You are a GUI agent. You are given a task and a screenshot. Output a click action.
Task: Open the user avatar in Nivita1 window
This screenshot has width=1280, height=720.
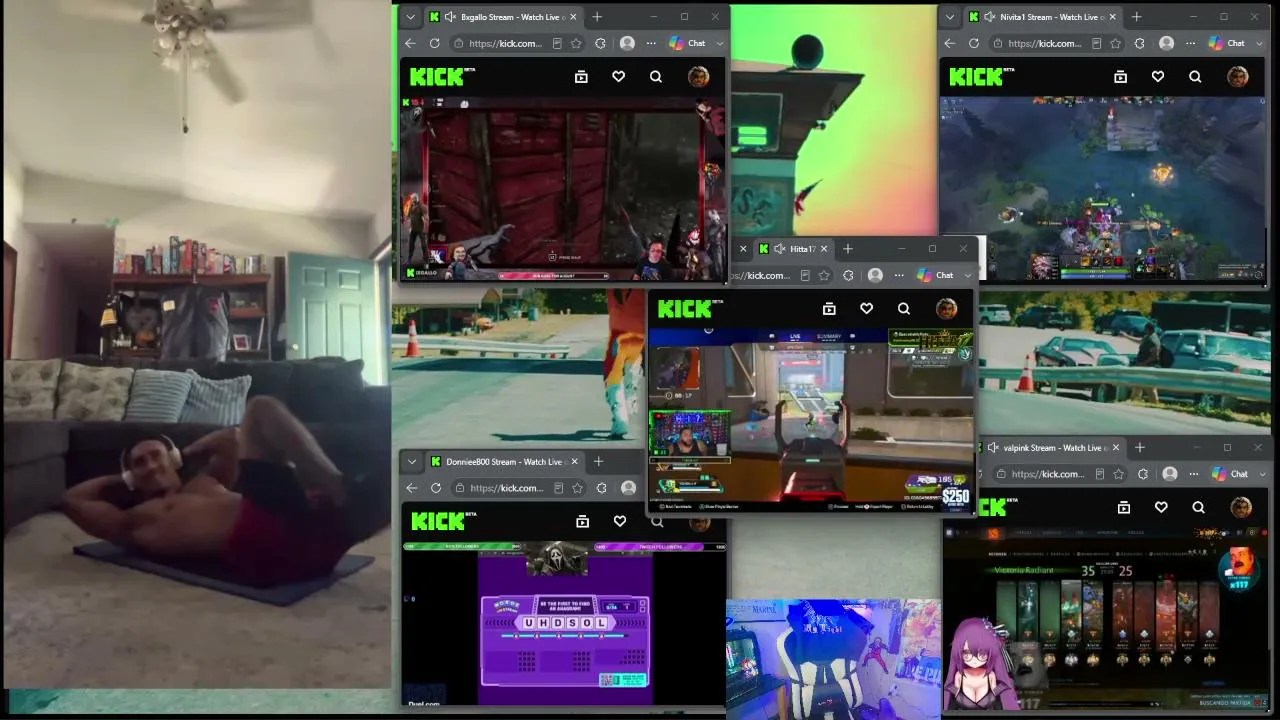point(1238,77)
